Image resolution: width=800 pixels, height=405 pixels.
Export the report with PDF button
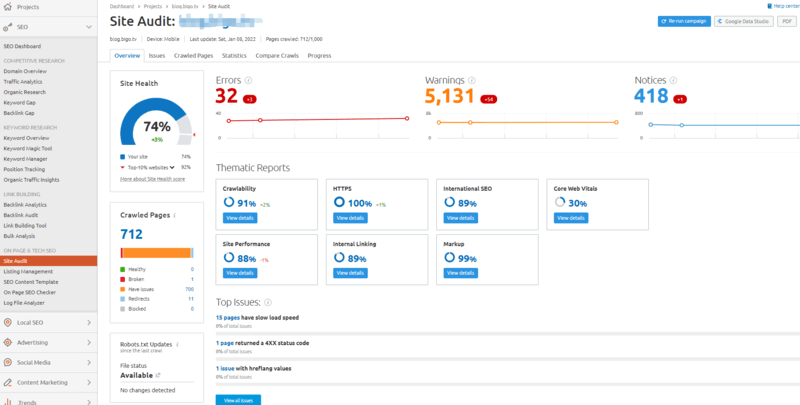point(787,21)
